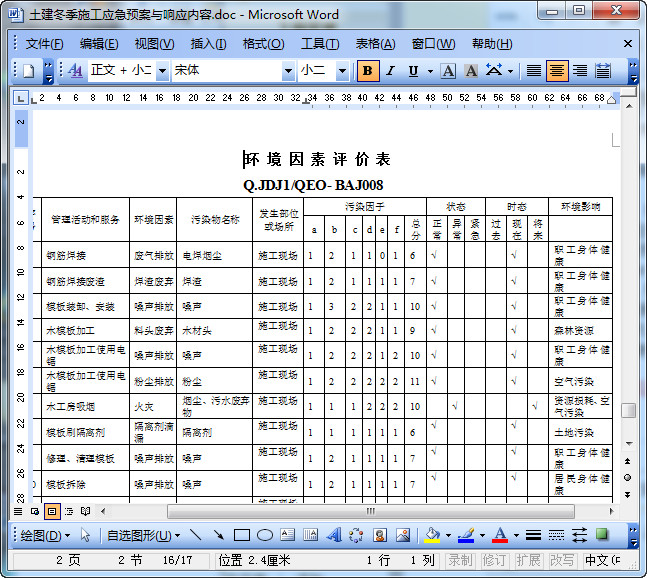Apply the blue line color

466,535
